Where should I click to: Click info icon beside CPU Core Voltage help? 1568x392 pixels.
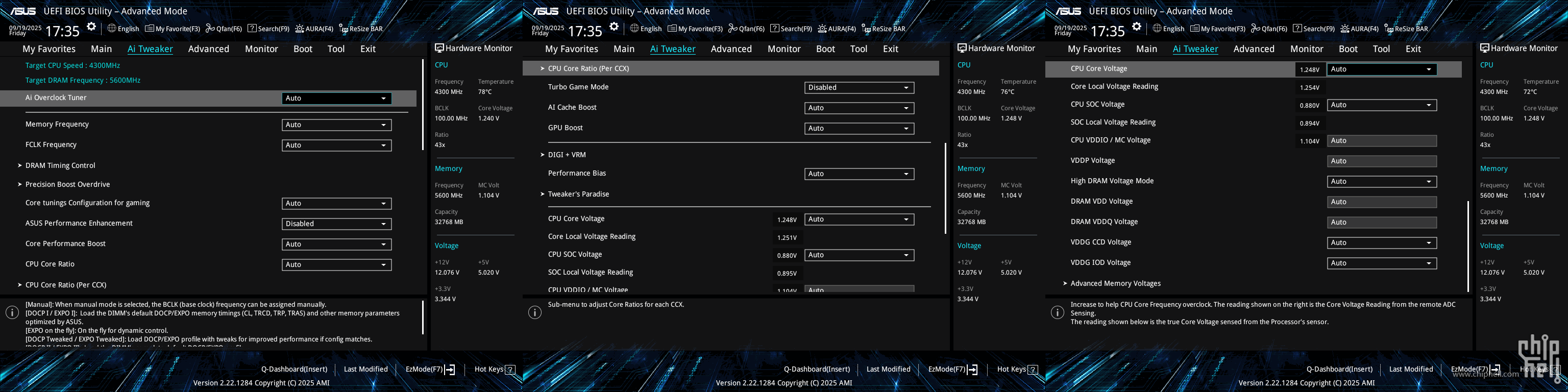1057,312
